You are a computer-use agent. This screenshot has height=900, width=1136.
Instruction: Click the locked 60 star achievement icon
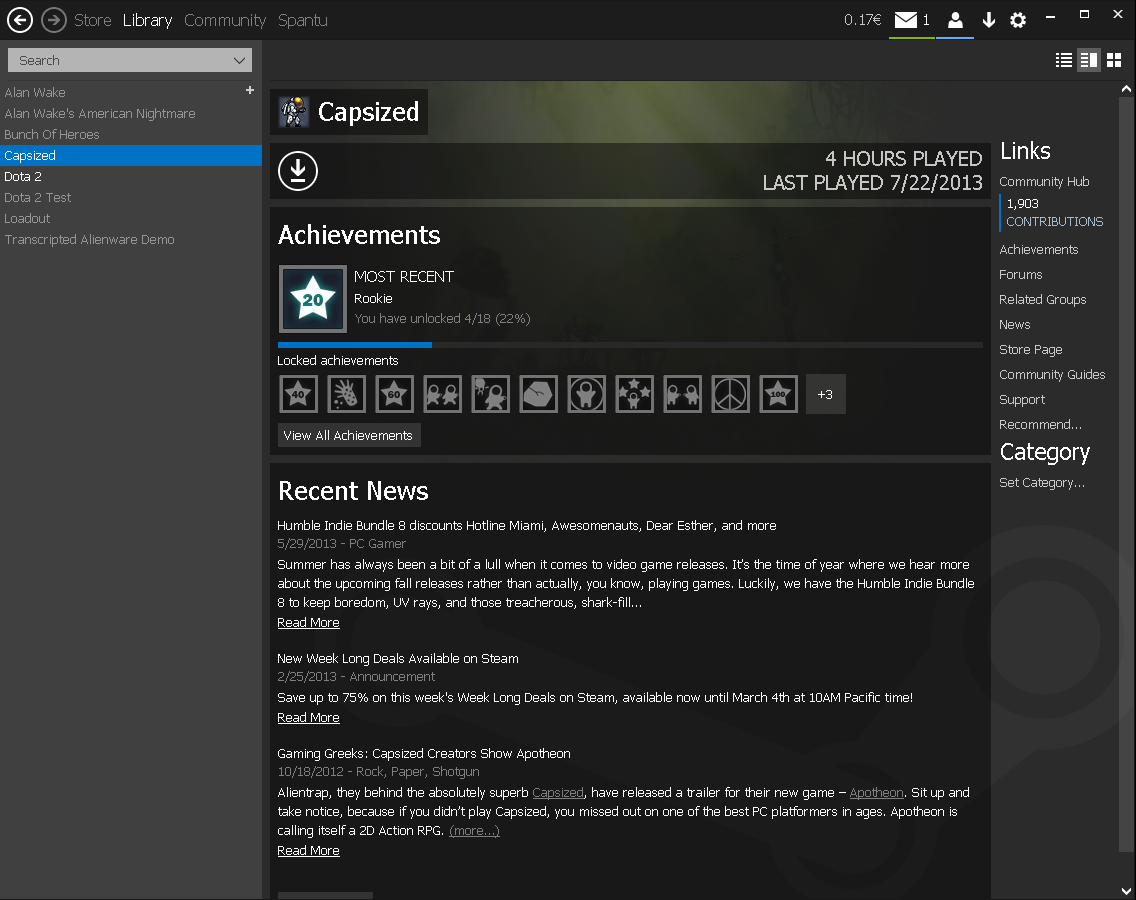(x=394, y=394)
